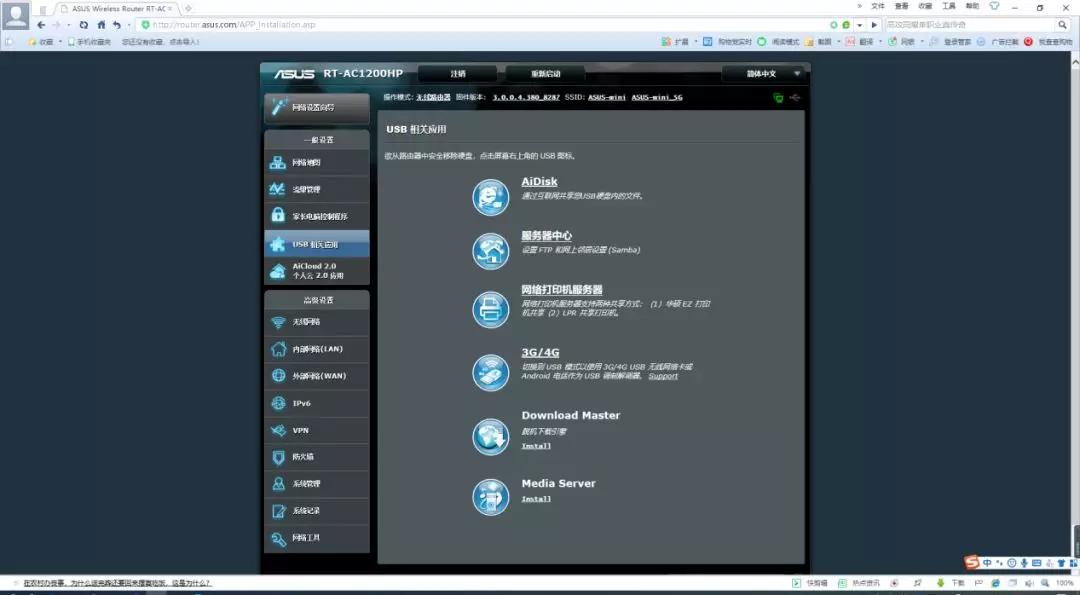The width and height of the screenshot is (1080, 595).
Task: Open traffic manager in the sidebar
Action: coord(317,189)
